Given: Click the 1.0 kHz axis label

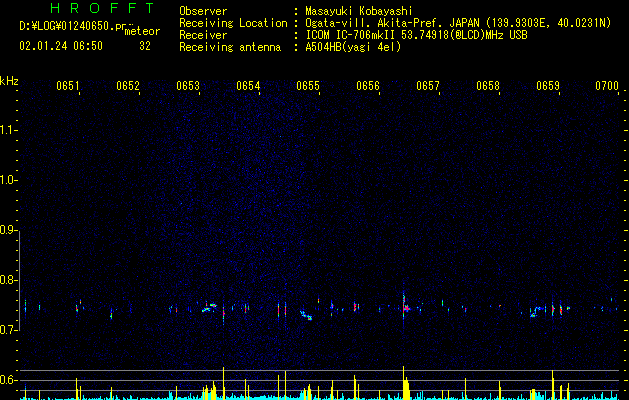Looking at the screenshot, I should point(9,180).
